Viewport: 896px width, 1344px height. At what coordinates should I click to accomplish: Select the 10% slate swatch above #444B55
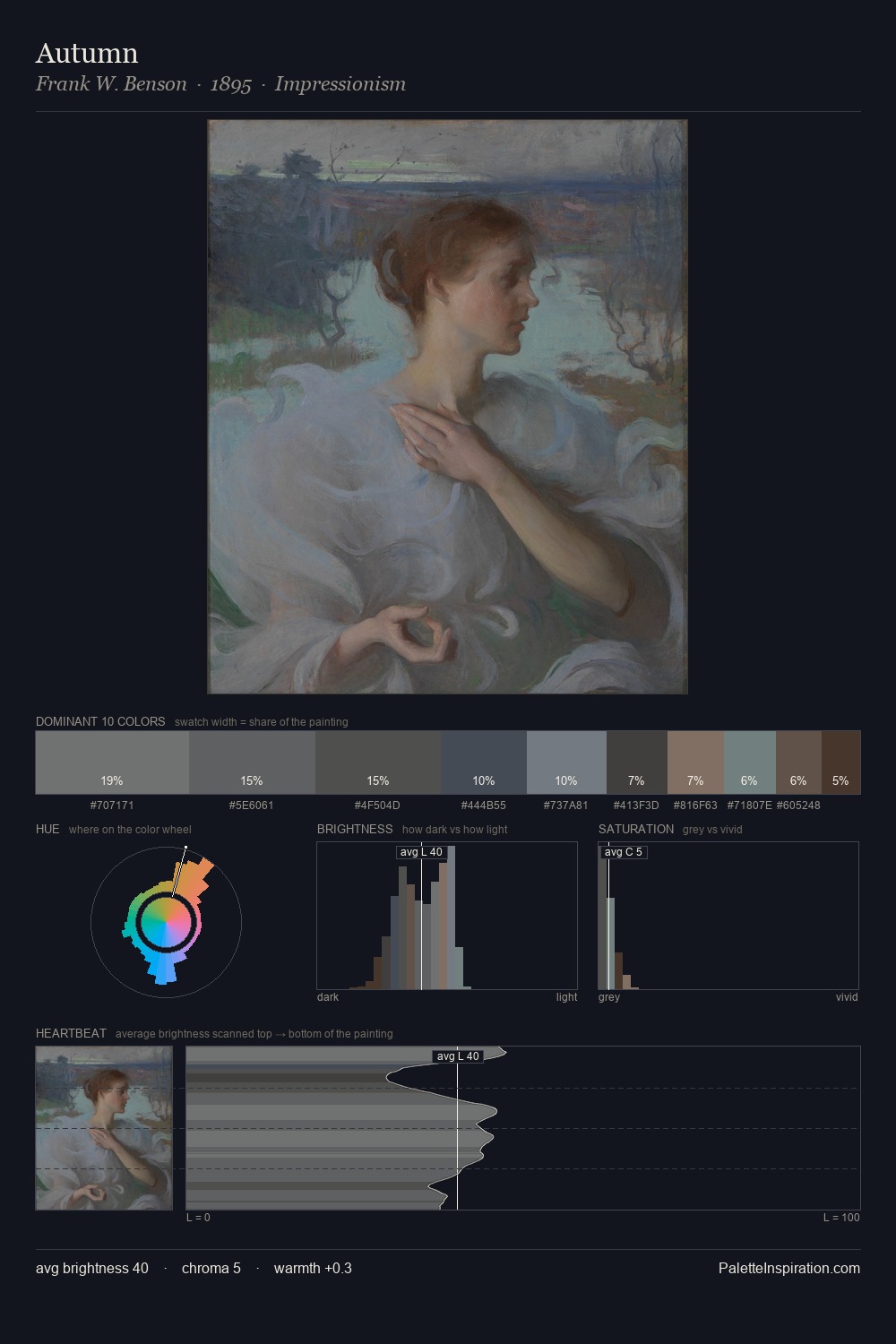tap(484, 762)
